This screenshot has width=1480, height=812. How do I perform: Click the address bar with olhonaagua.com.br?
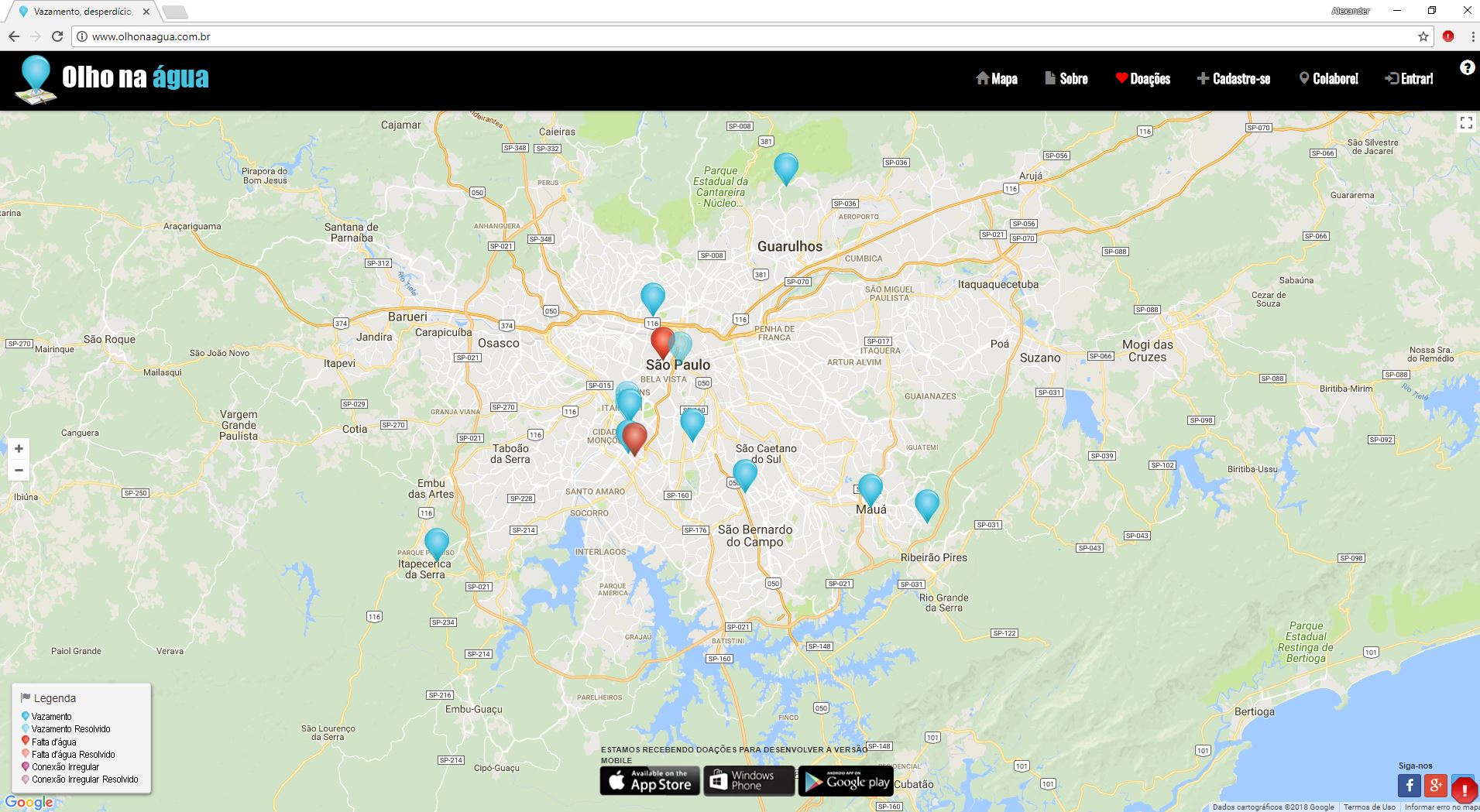[751, 36]
